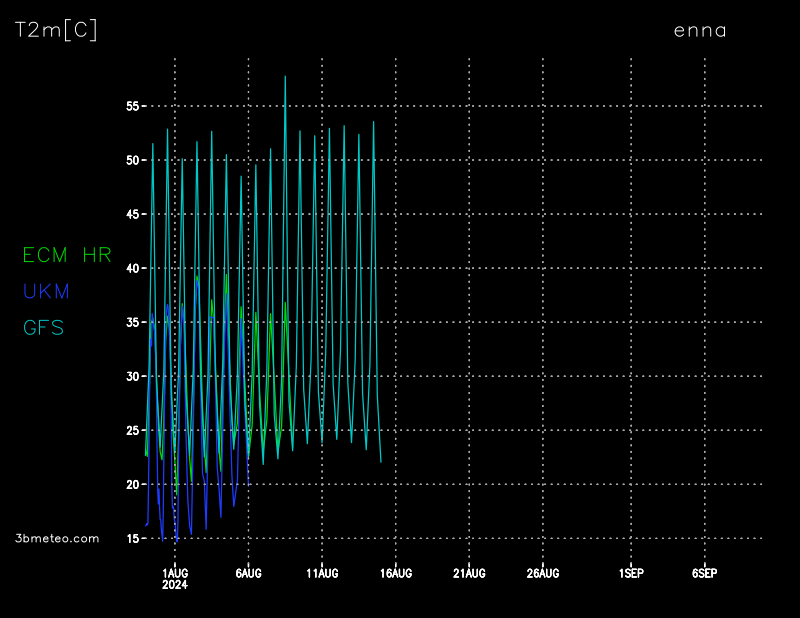Click the 55 temperature axis label
This screenshot has width=800, height=618.
(x=133, y=106)
